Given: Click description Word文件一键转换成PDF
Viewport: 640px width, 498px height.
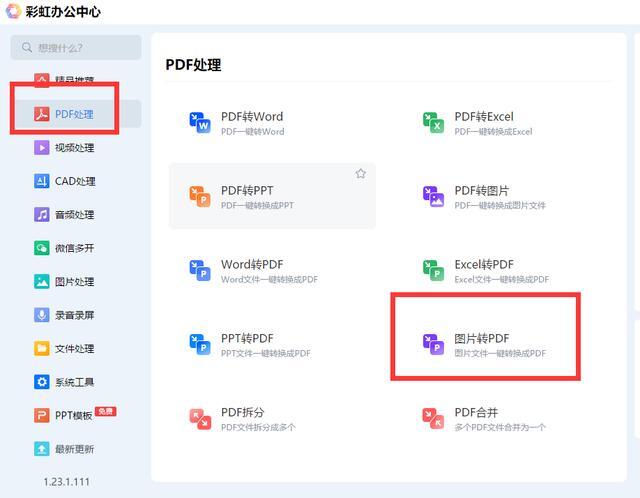Looking at the screenshot, I should 269,280.
